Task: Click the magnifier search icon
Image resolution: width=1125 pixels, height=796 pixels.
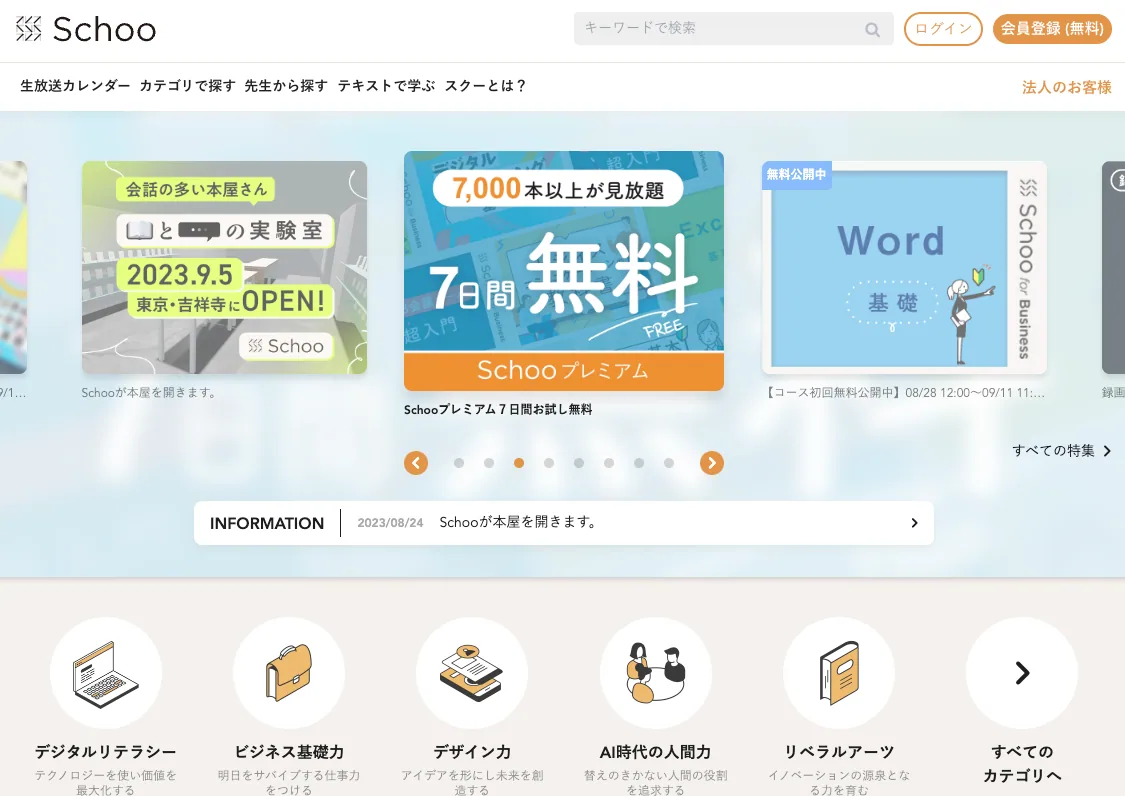Action: 872,29
